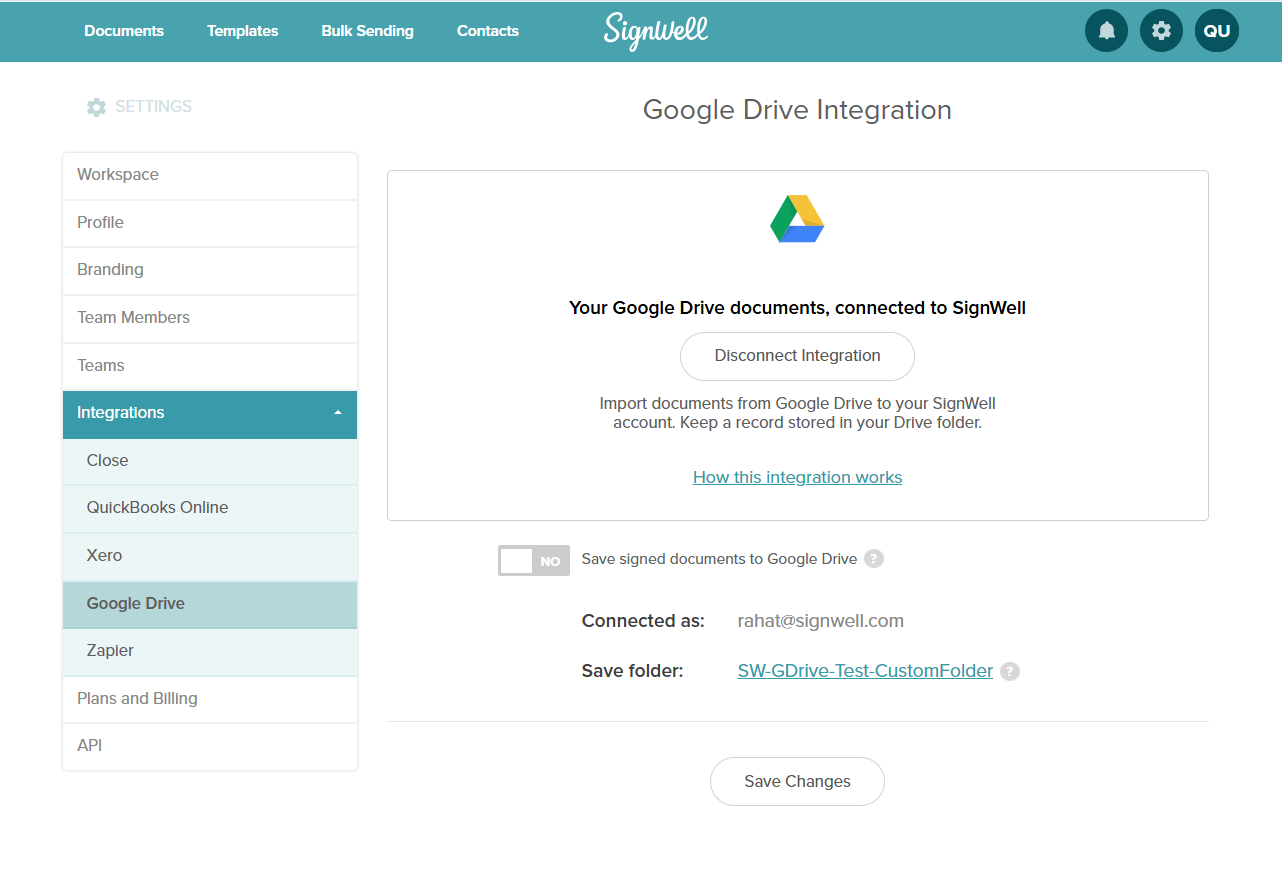Go to Plans and Billing
Image resolution: width=1282 pixels, height=880 pixels.
click(x=210, y=699)
